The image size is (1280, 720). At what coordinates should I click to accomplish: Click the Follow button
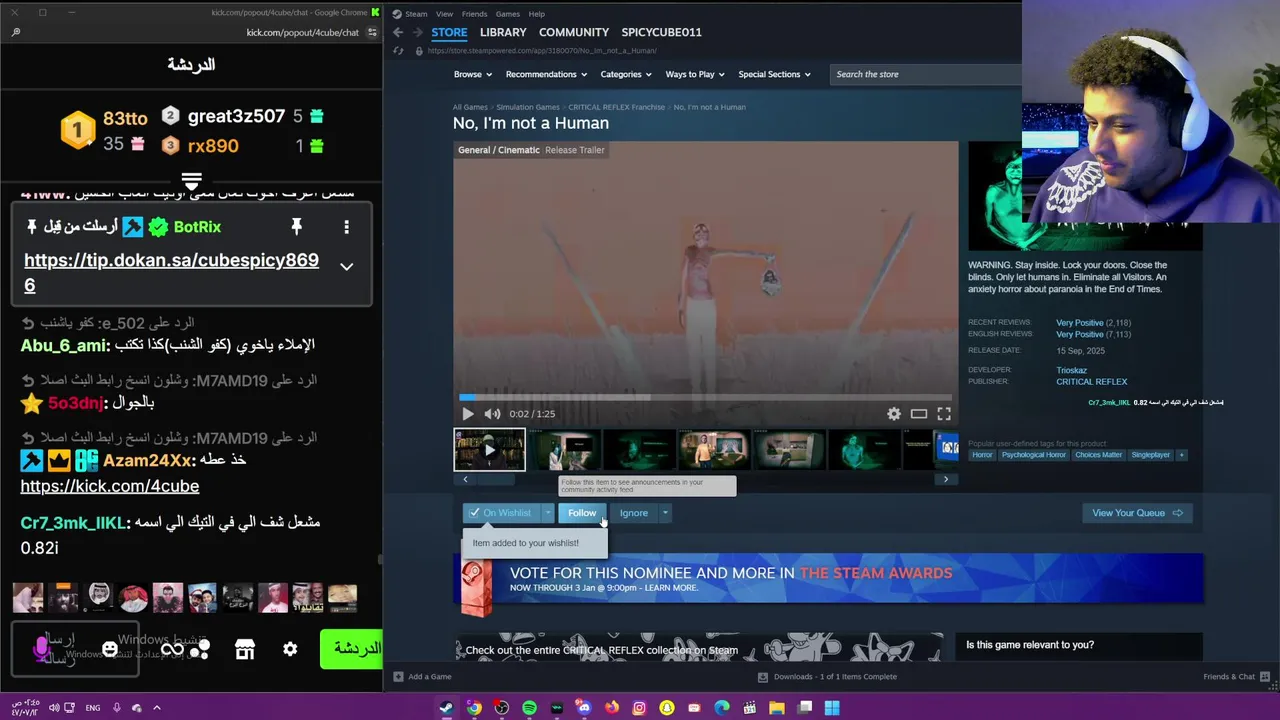tap(582, 513)
